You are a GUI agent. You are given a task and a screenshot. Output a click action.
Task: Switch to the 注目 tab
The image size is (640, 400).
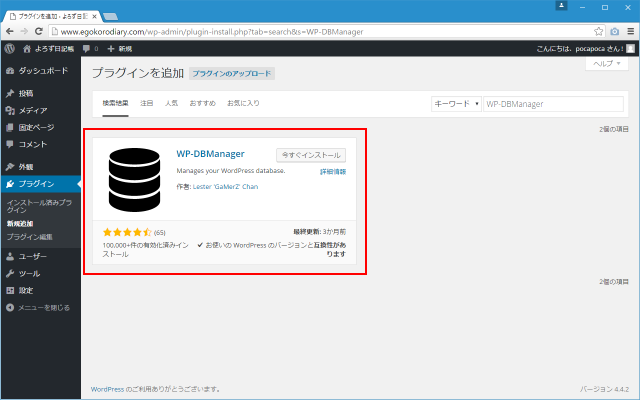point(147,103)
